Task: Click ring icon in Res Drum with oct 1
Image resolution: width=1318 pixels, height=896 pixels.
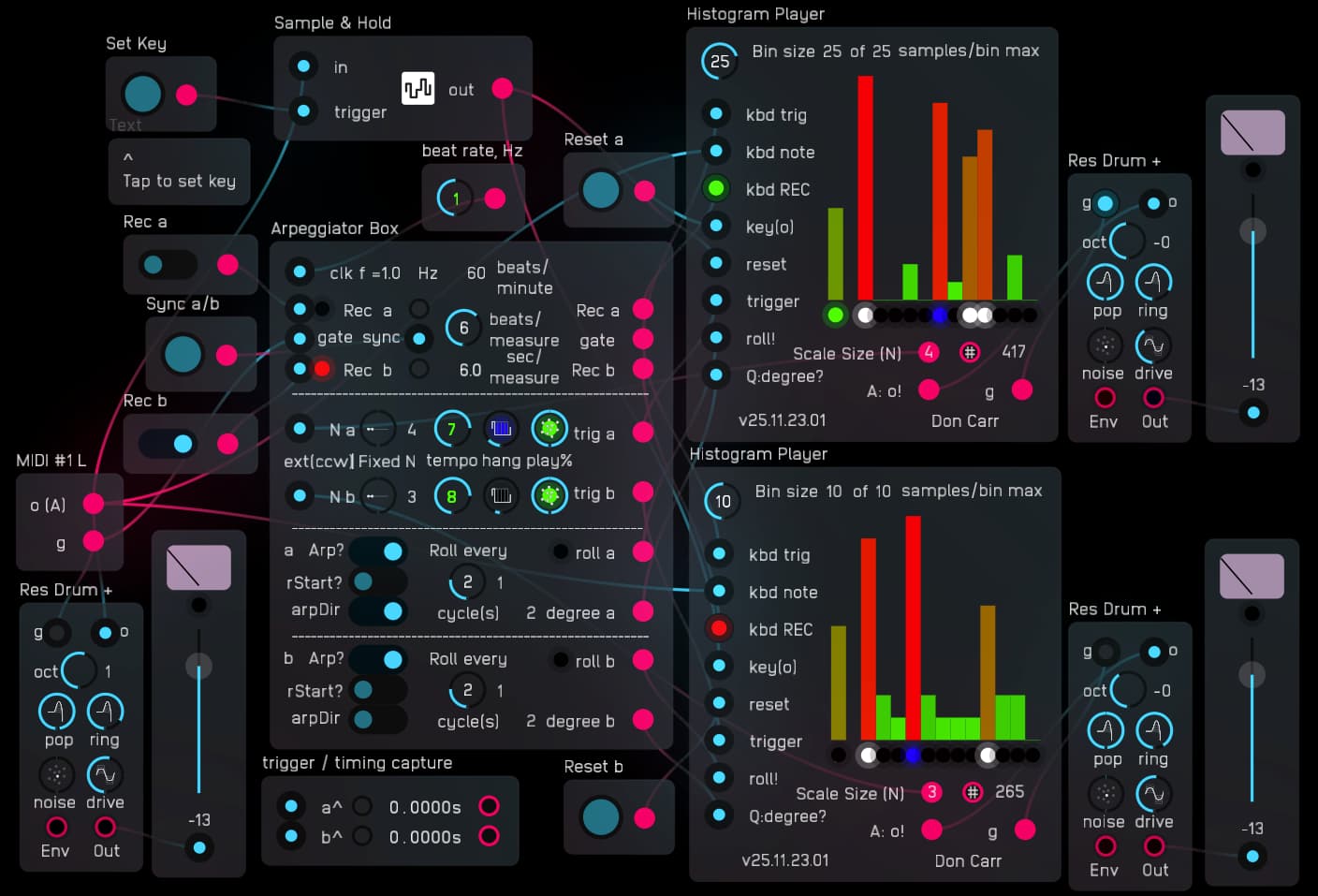Action: pos(105,712)
